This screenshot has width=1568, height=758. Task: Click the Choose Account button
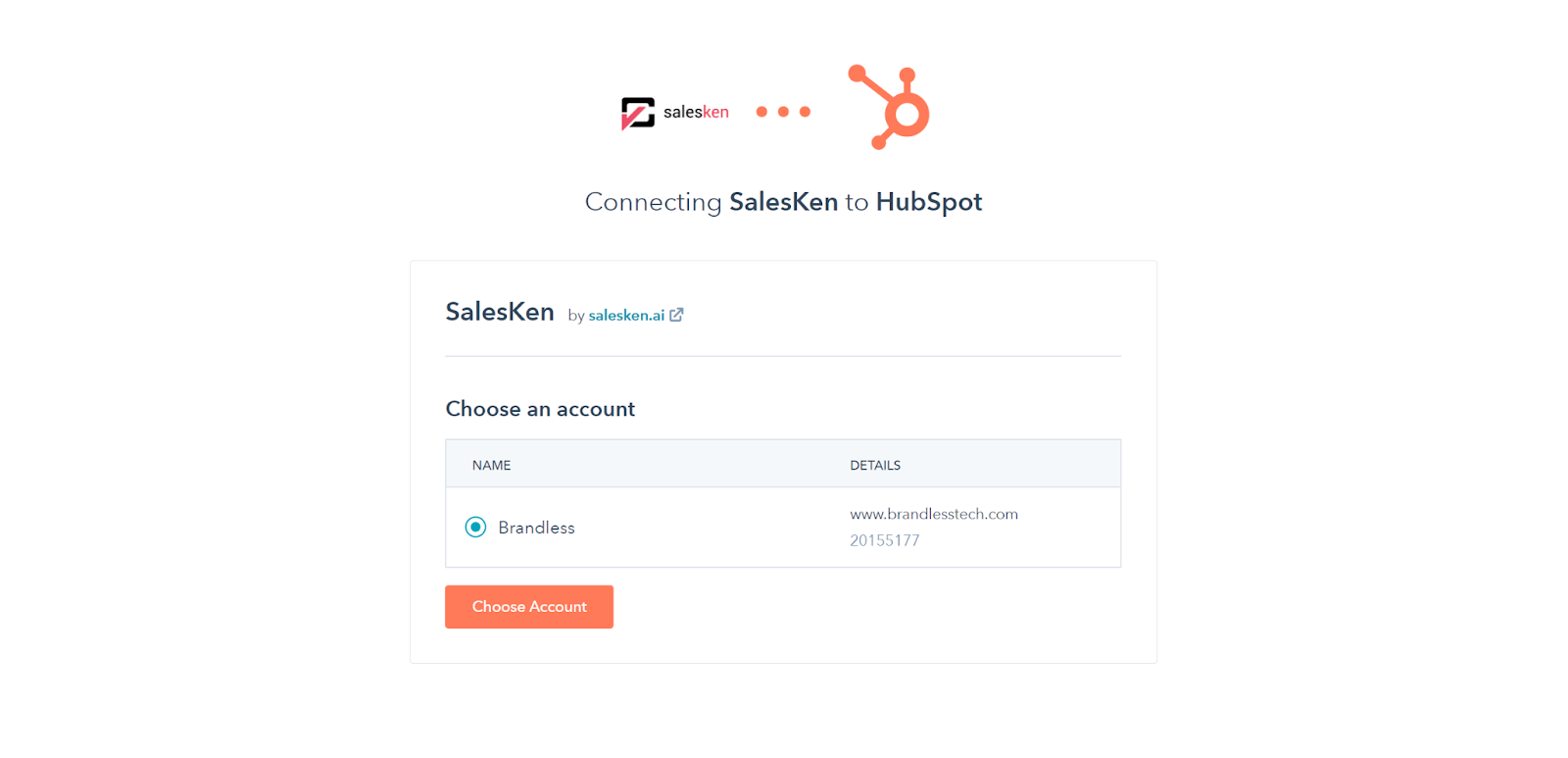point(529,607)
